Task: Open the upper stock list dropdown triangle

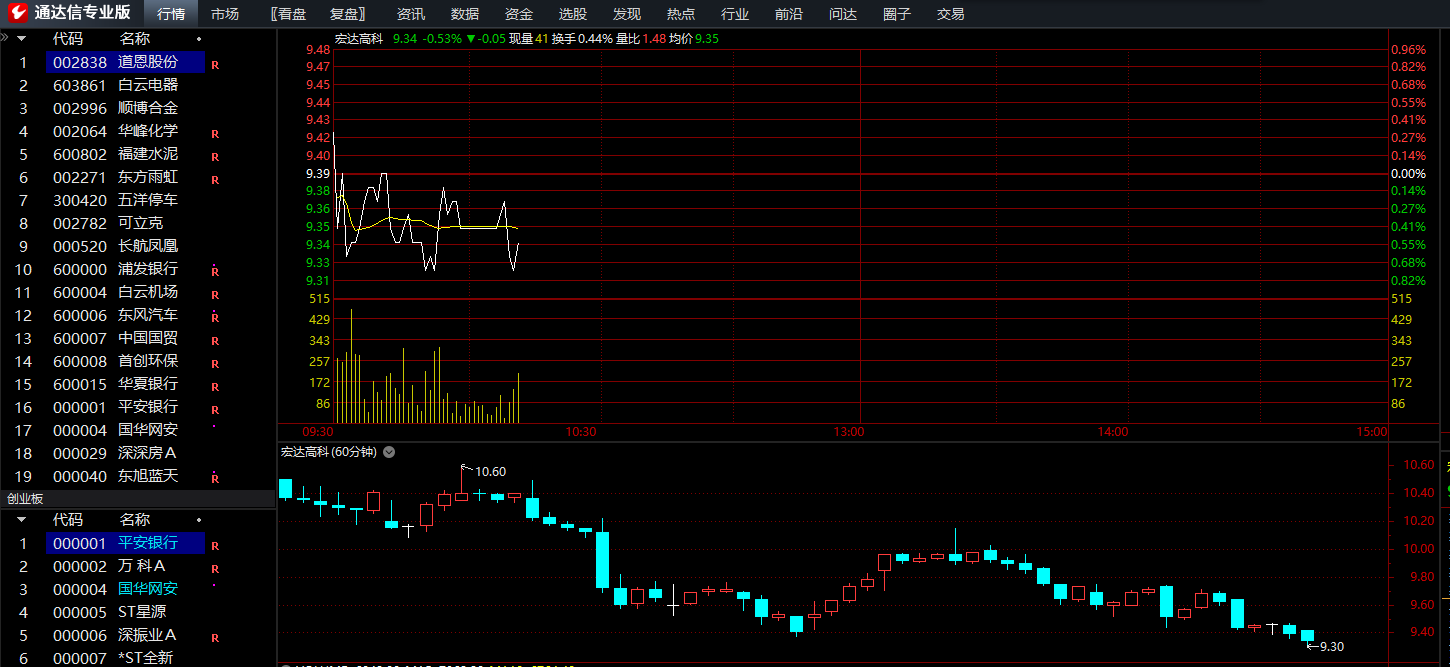Action: pos(21,39)
